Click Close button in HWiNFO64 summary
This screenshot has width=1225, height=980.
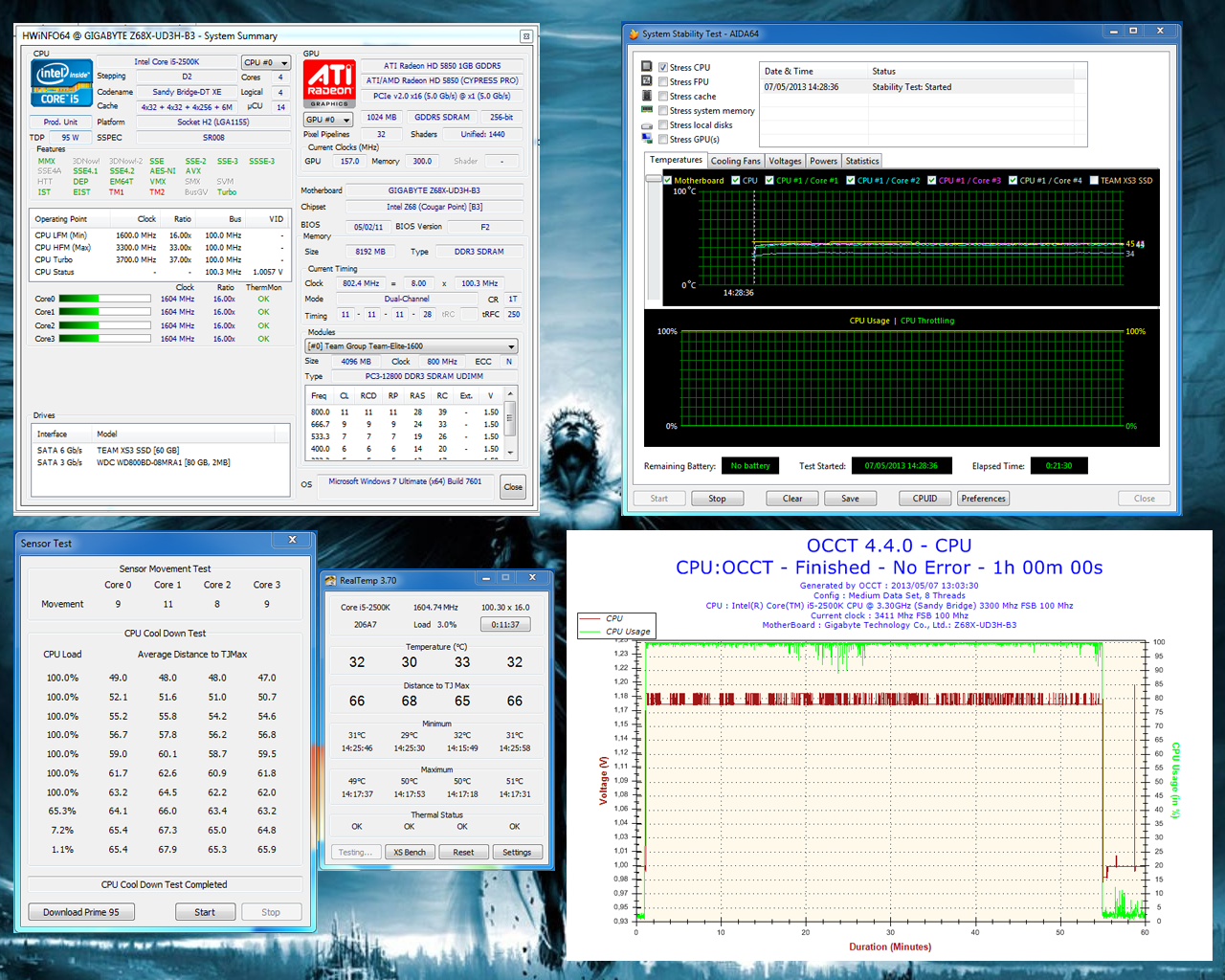(x=513, y=487)
